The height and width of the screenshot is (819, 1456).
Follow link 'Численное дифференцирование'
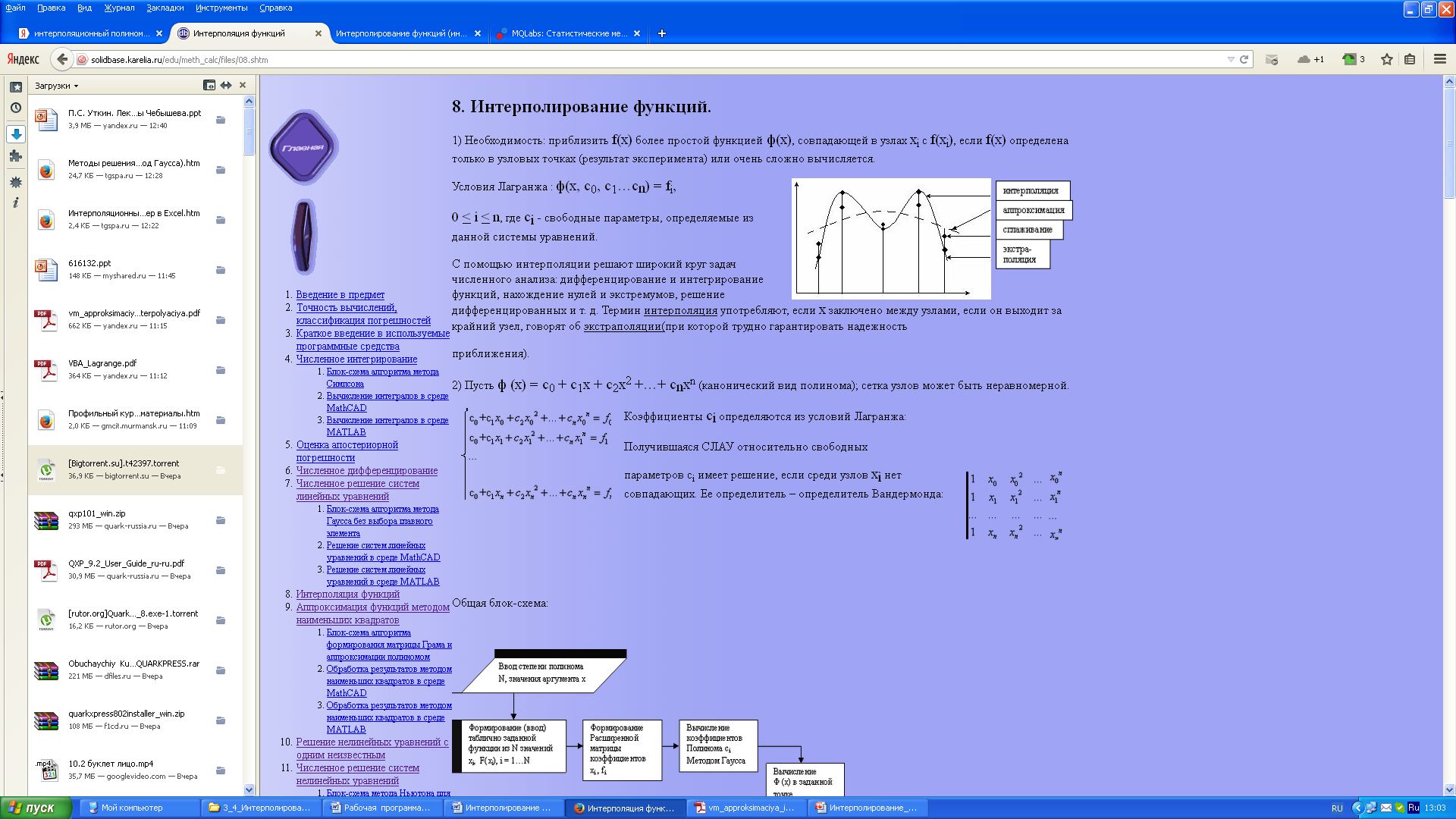[x=367, y=470]
